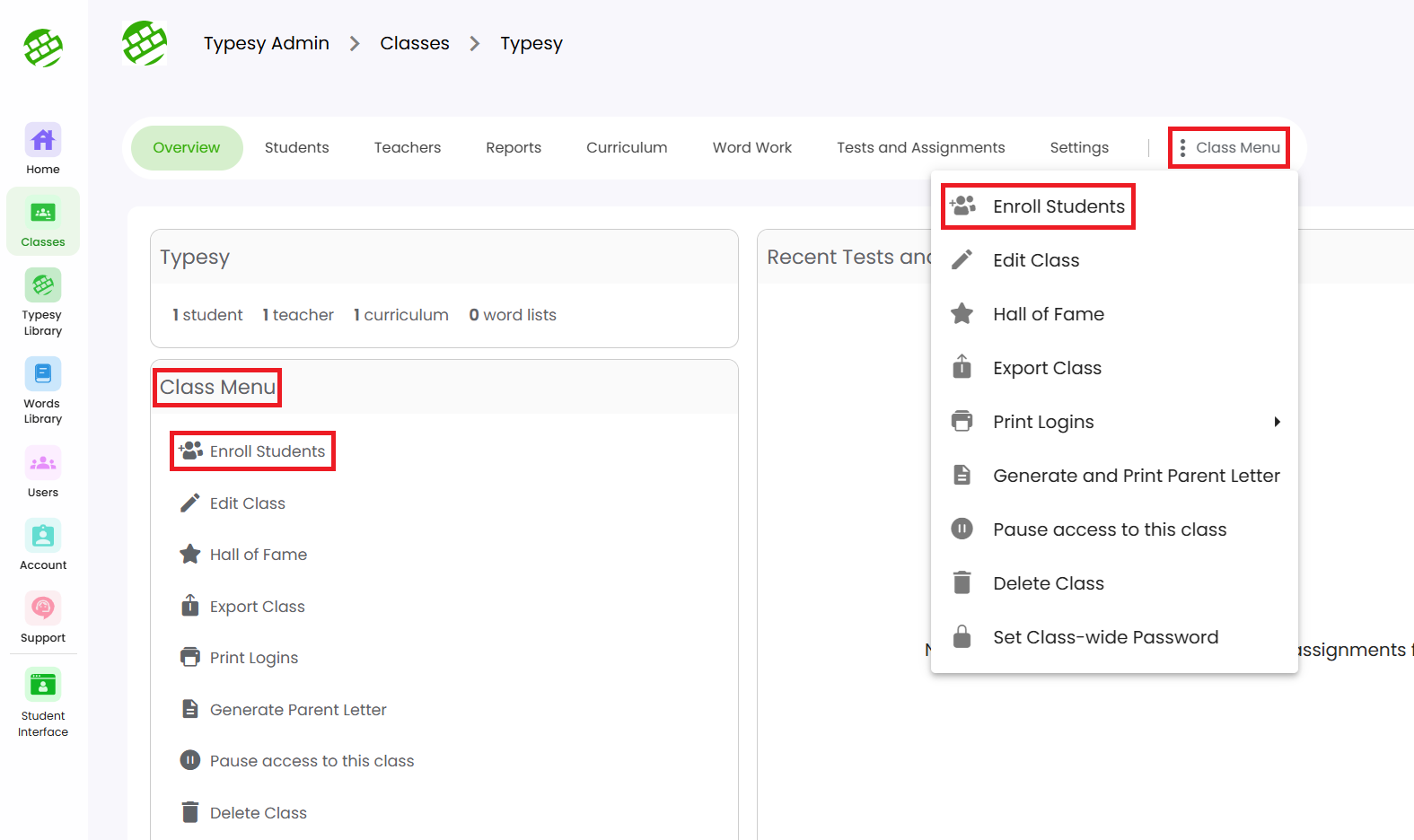Click the Support sidebar icon

43,617
